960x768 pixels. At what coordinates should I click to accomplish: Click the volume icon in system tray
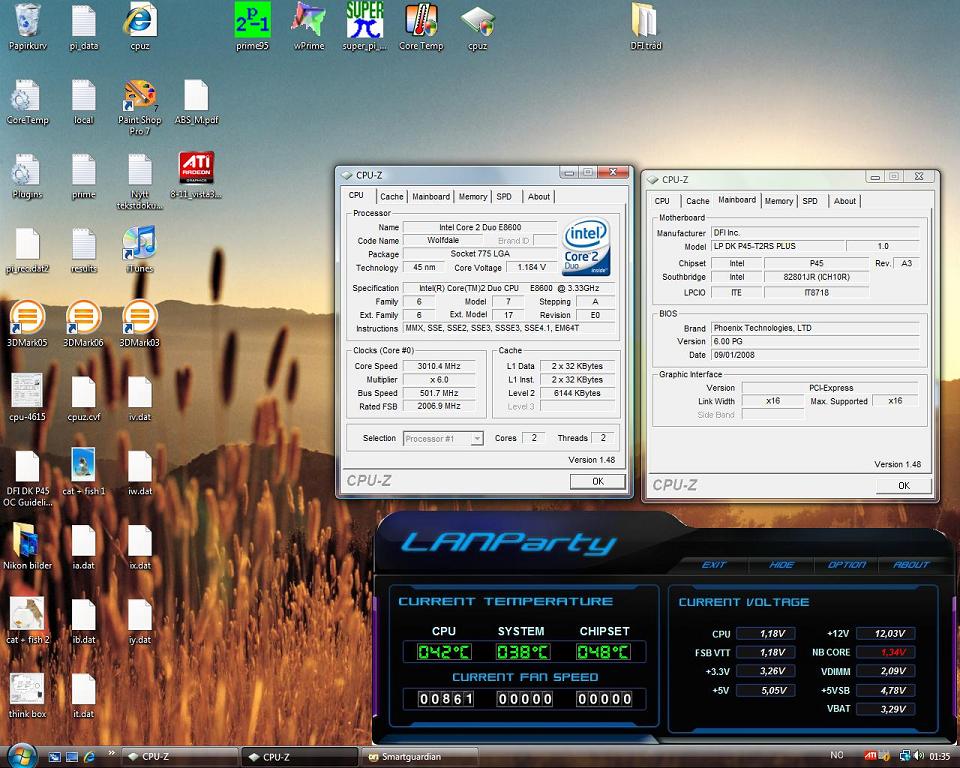point(918,756)
